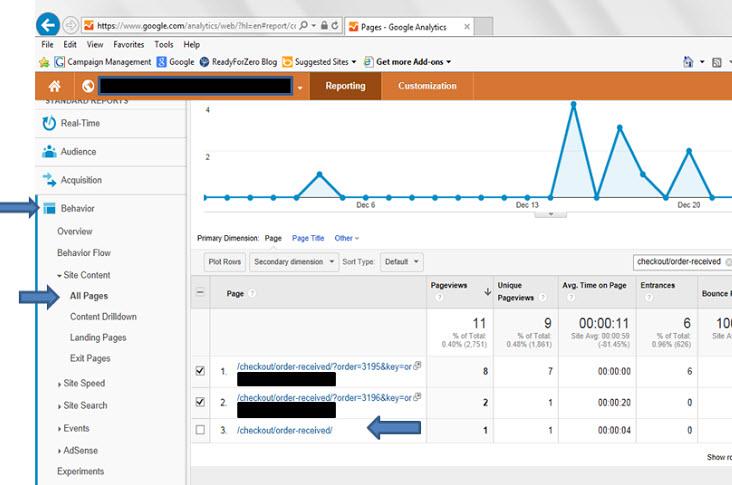The image size is (732, 485).
Task: Click the Entrances column help icon
Action: click(x=649, y=297)
